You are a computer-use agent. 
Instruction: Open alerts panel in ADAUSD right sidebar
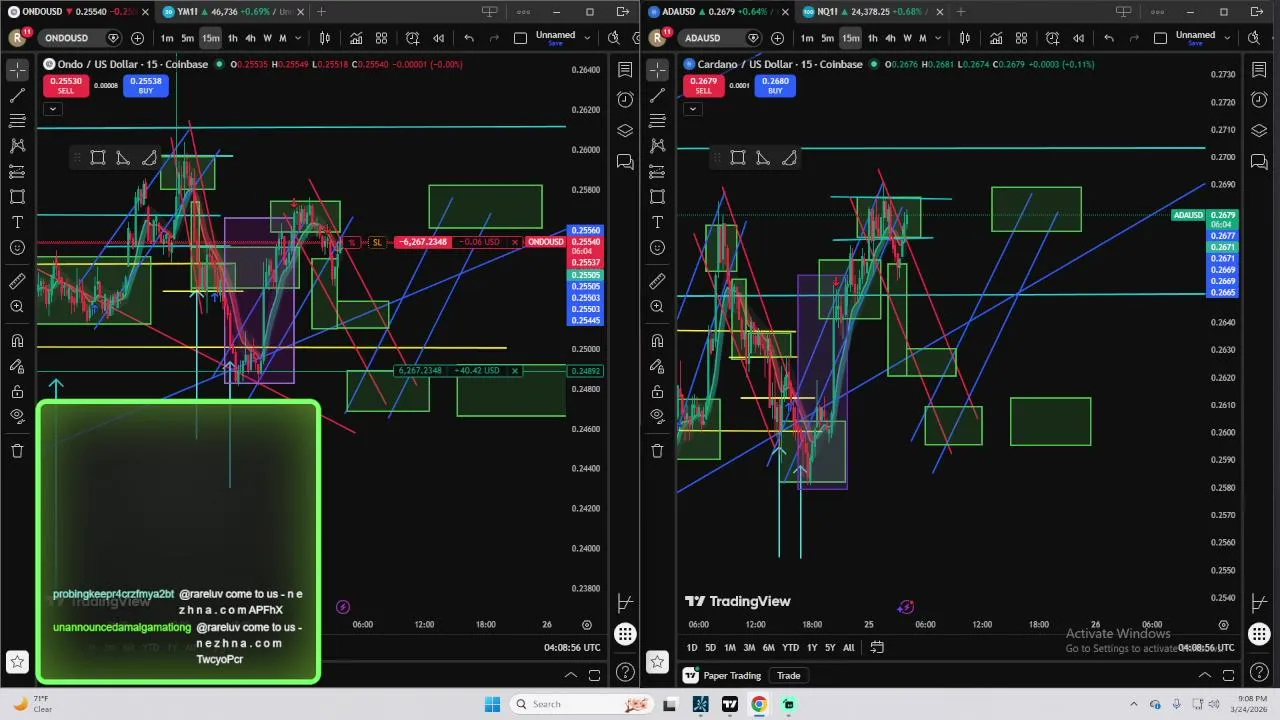tap(1259, 100)
